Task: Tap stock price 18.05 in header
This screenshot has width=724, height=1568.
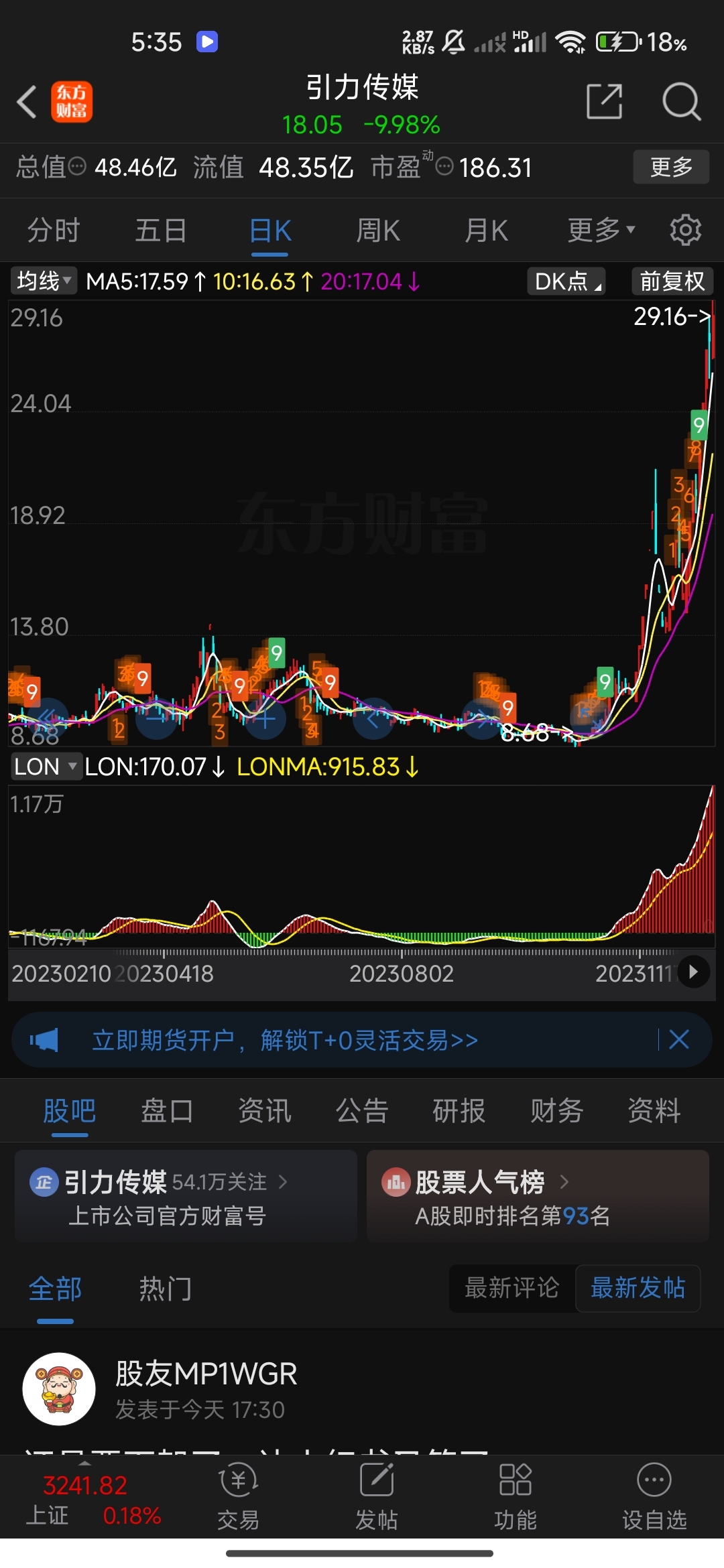Action: tap(312, 125)
